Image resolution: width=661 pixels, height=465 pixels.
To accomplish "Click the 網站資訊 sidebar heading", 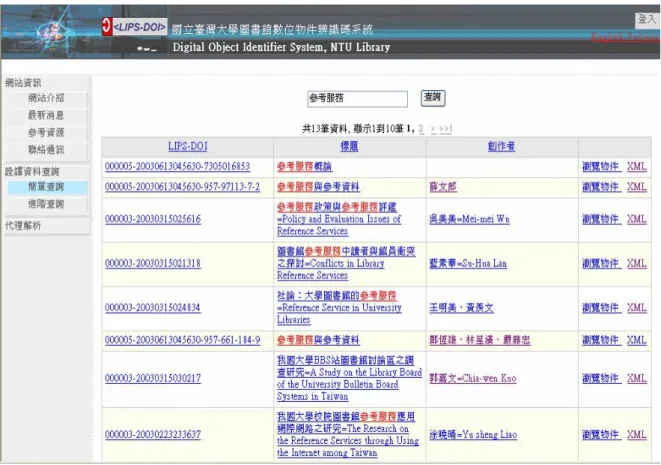I will coord(23,83).
